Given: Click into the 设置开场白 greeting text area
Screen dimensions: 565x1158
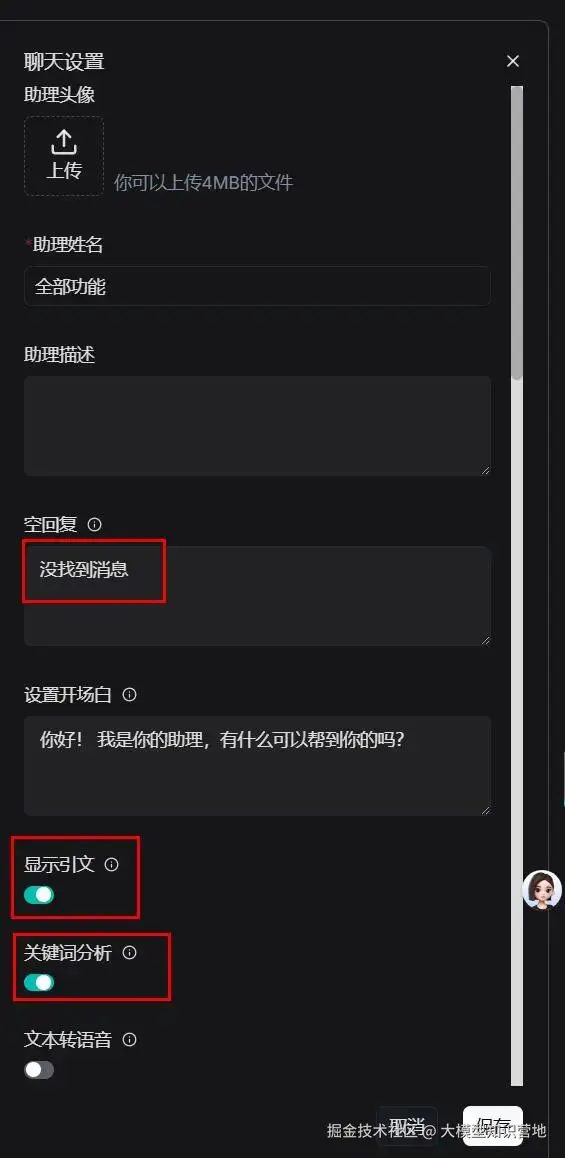Looking at the screenshot, I should [257, 766].
